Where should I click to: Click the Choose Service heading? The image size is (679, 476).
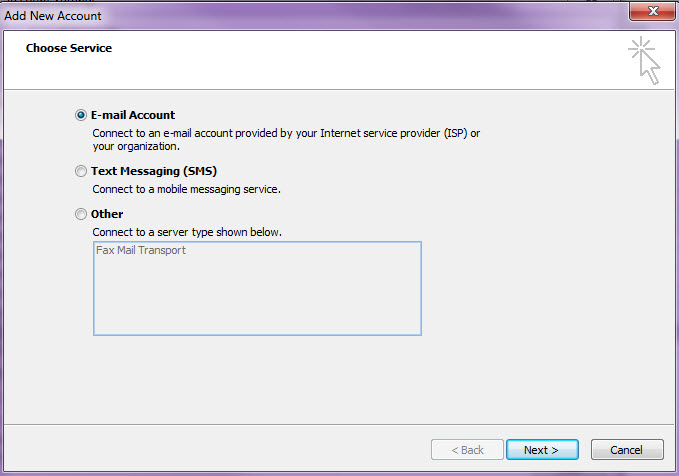tap(69, 48)
